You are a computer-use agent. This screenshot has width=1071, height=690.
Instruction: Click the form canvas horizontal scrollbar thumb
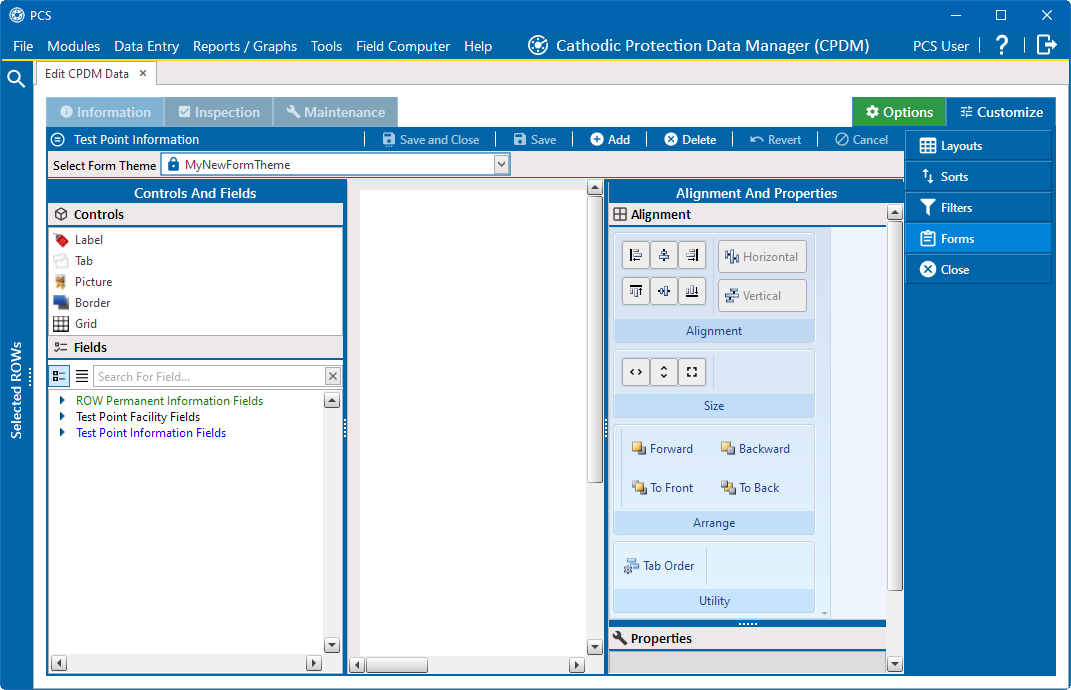pyautogui.click(x=396, y=665)
